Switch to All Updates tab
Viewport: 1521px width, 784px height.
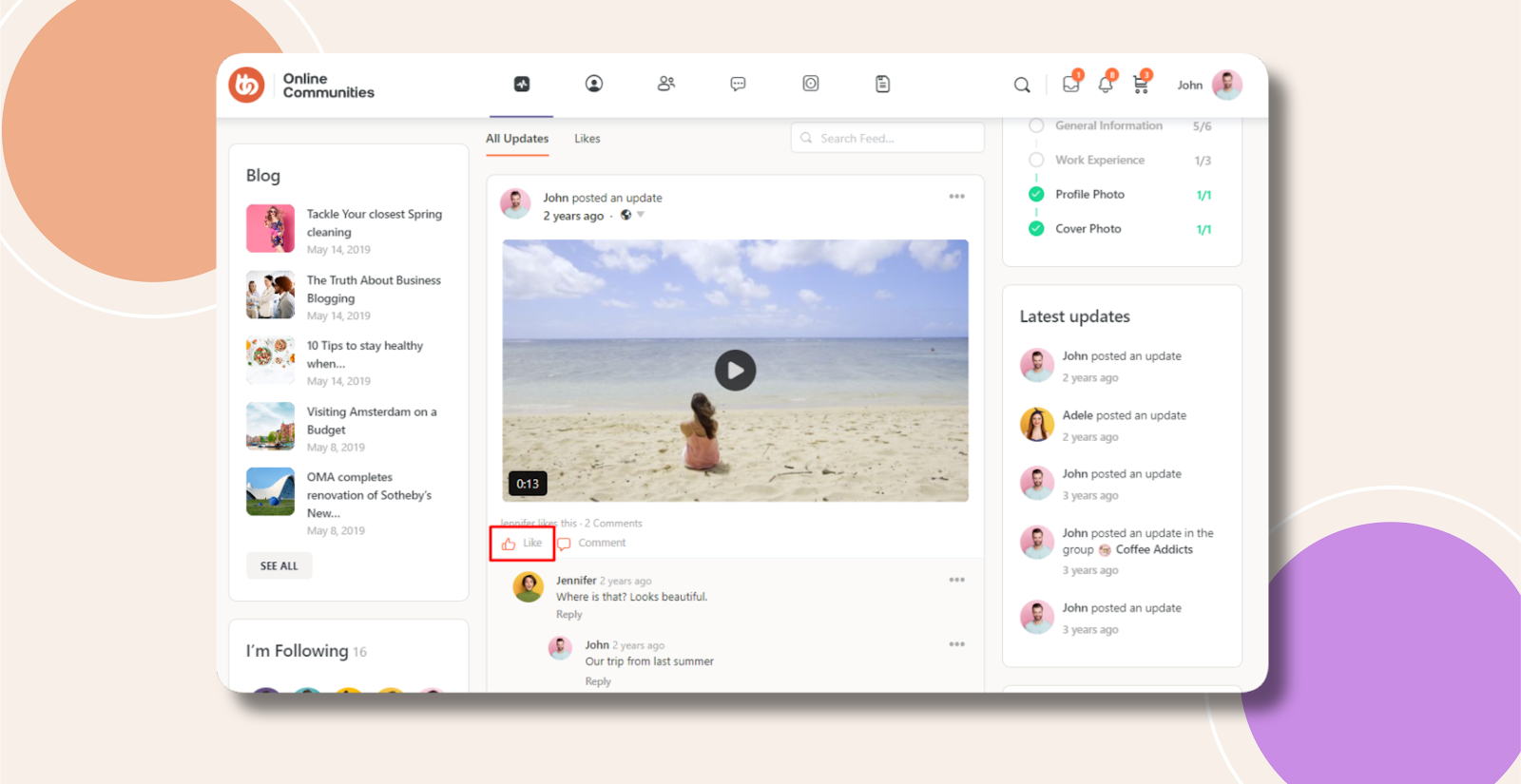[517, 139]
